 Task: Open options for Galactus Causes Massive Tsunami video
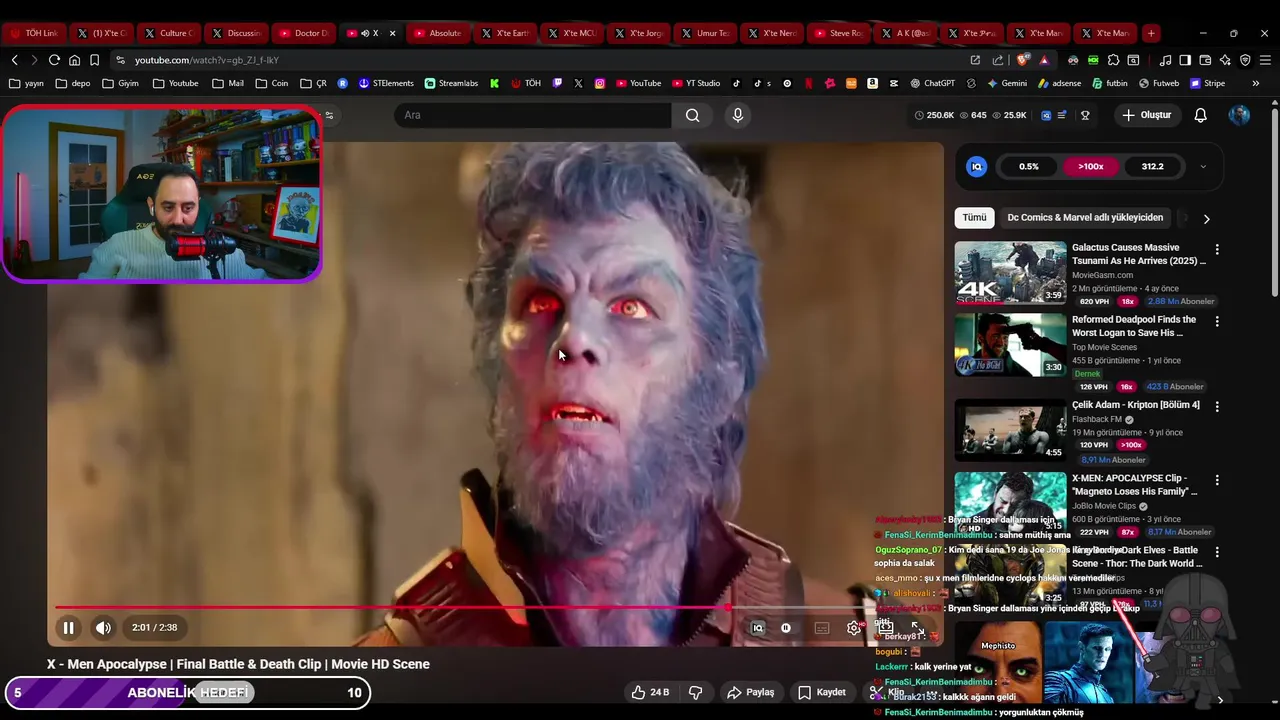[1217, 249]
